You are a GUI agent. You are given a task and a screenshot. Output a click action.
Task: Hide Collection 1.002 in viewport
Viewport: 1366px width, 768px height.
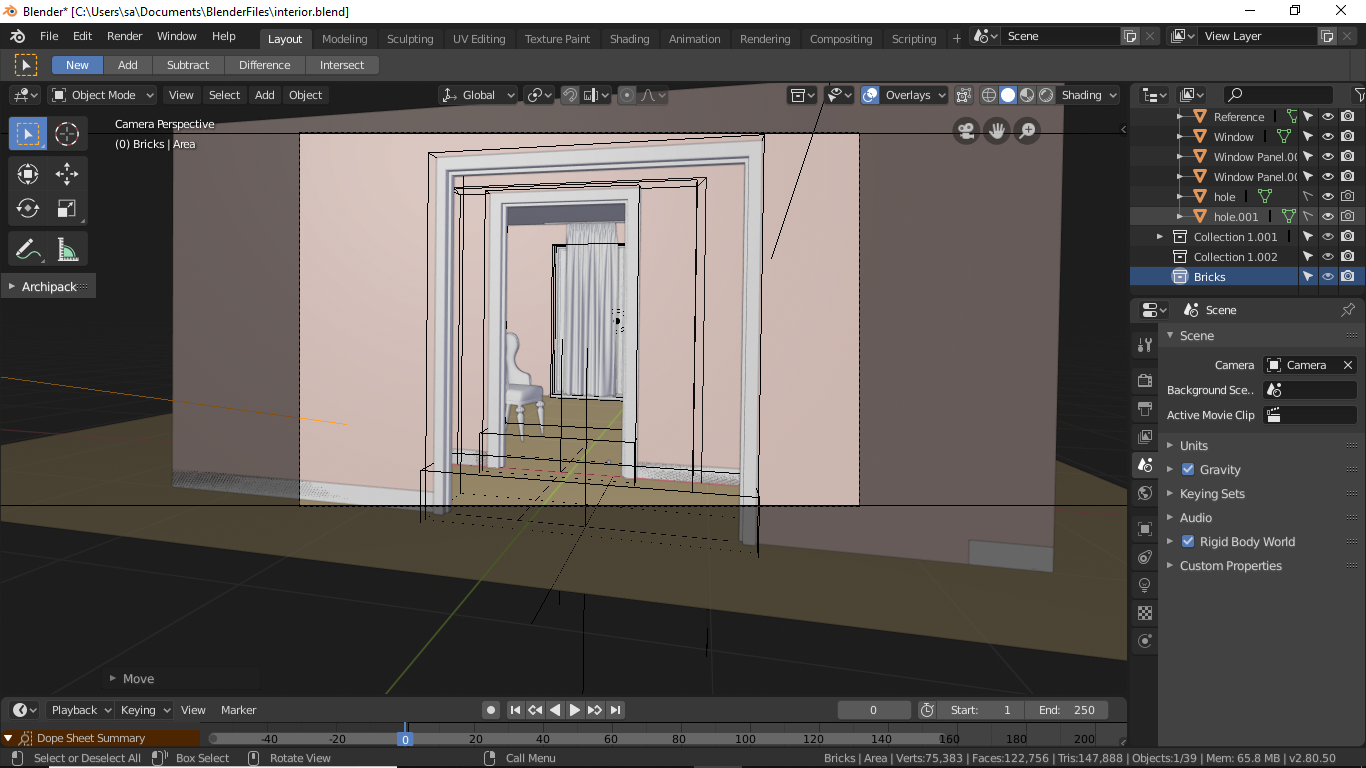(x=1328, y=257)
